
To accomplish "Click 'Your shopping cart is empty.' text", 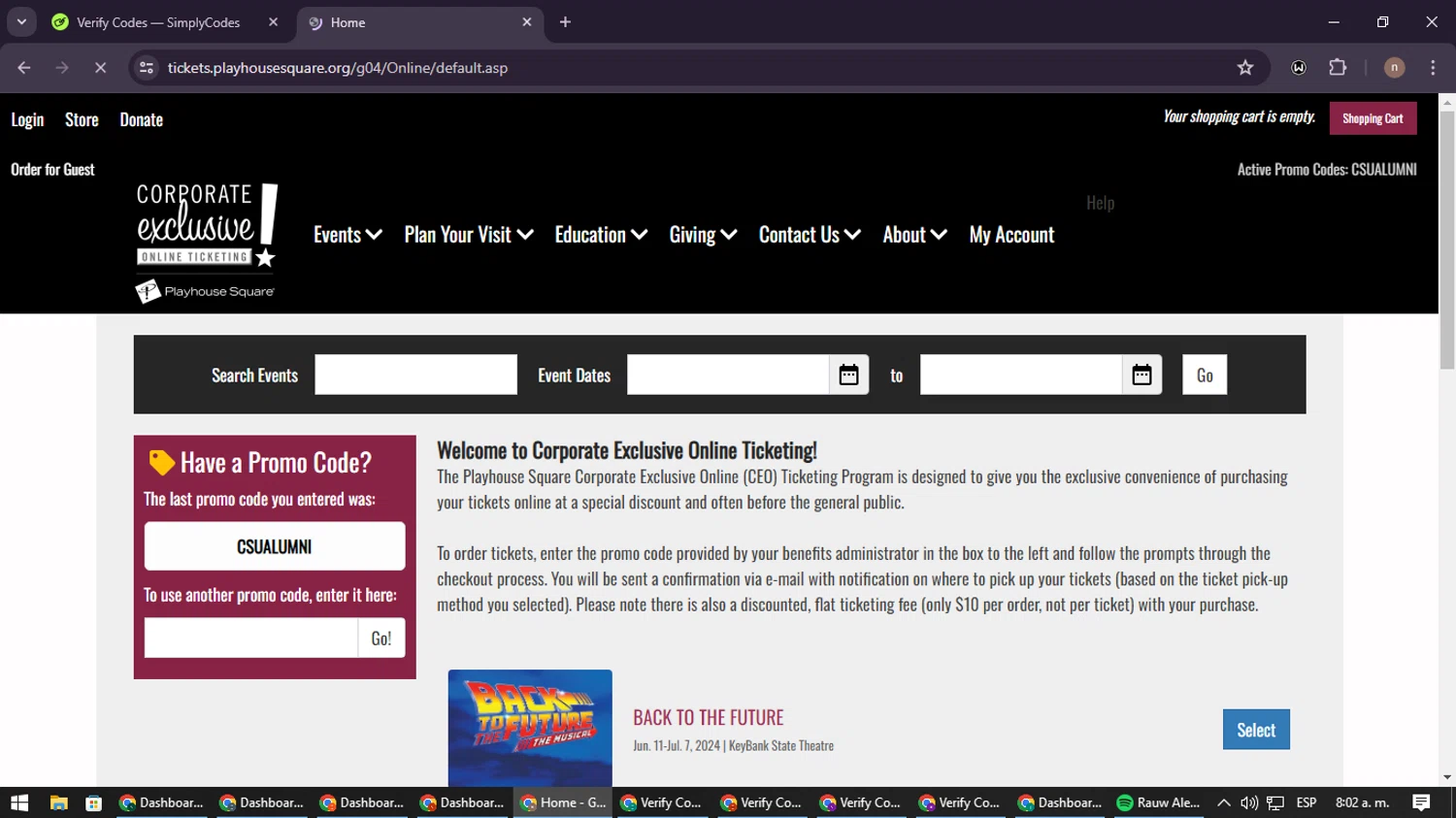I will [1240, 116].
